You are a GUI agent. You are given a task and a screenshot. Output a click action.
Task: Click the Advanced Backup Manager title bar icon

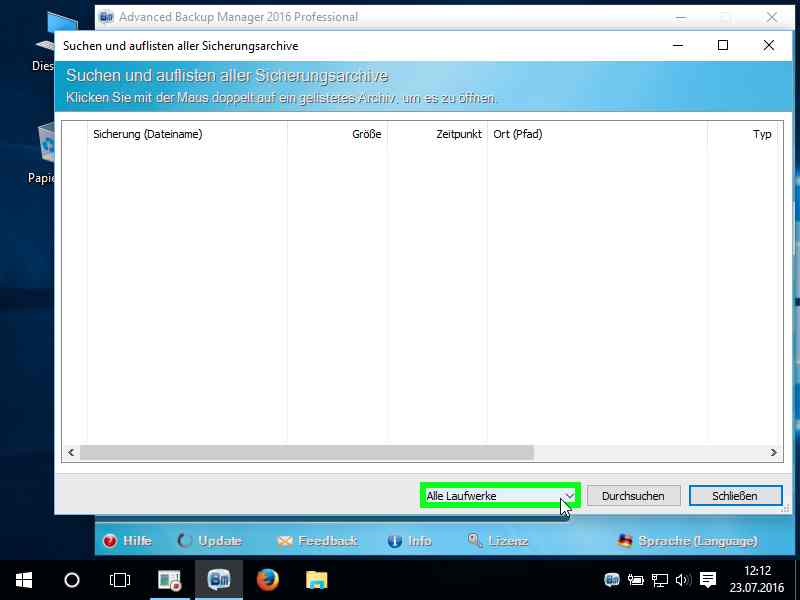pyautogui.click(x=106, y=17)
